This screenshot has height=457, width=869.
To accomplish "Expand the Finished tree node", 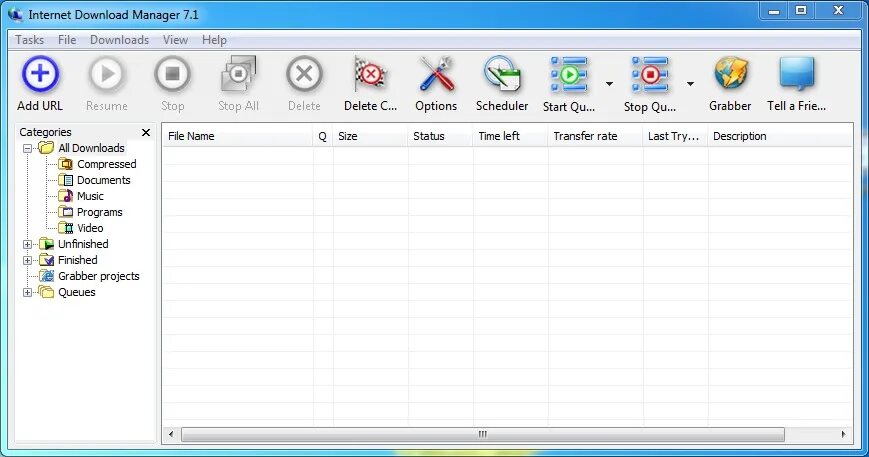I will pyautogui.click(x=27, y=260).
